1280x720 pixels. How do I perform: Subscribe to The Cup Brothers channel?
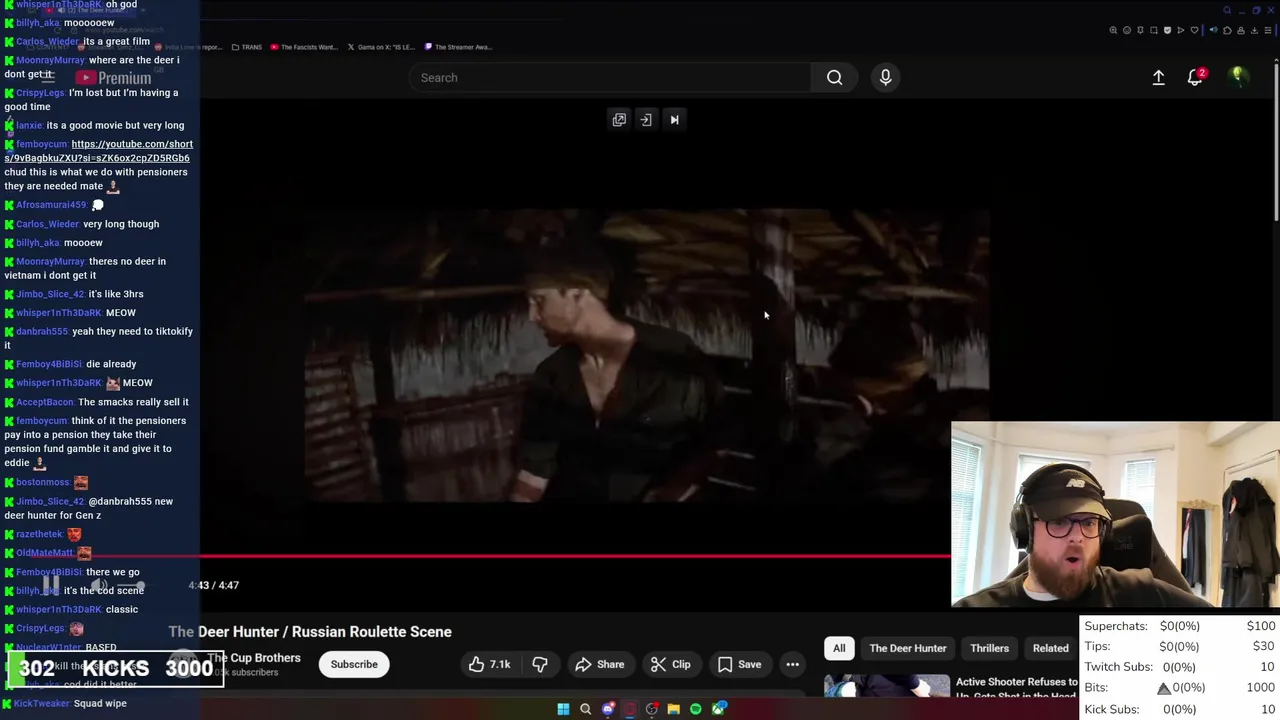354,664
